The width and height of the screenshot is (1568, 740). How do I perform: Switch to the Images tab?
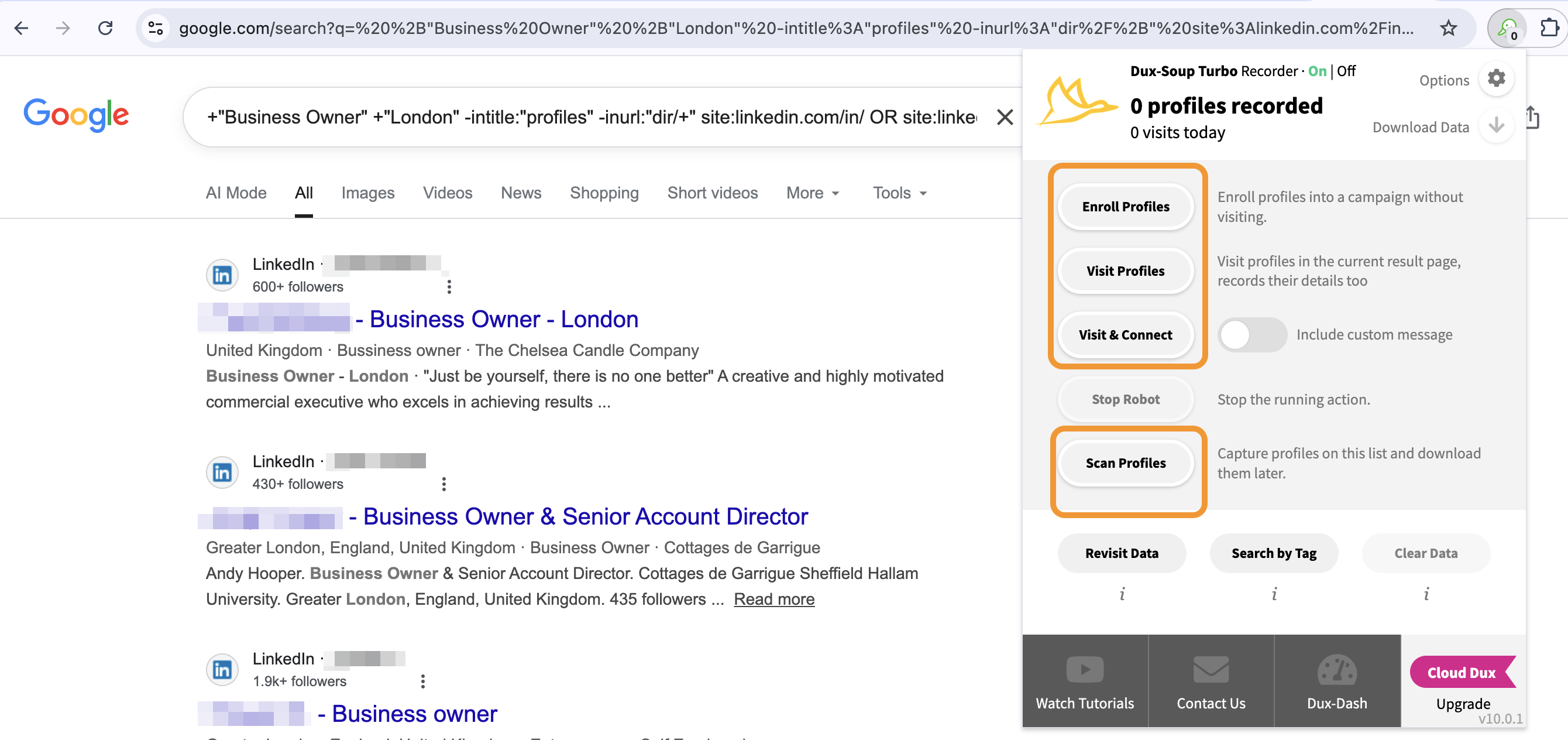tap(367, 193)
